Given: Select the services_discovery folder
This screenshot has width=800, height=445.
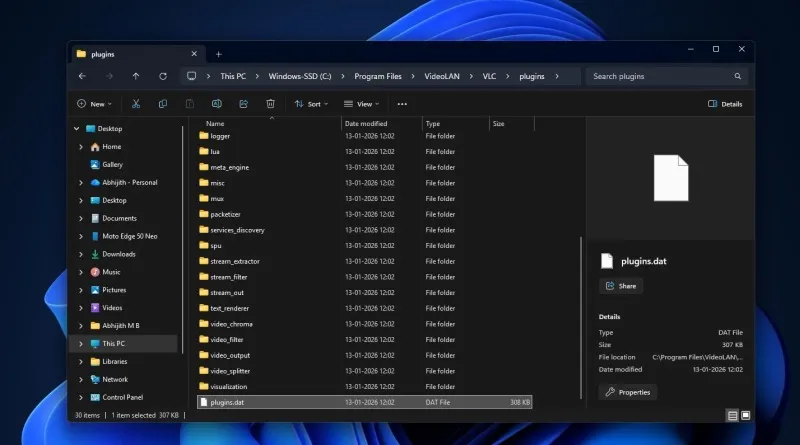Looking at the screenshot, I should [365, 230].
